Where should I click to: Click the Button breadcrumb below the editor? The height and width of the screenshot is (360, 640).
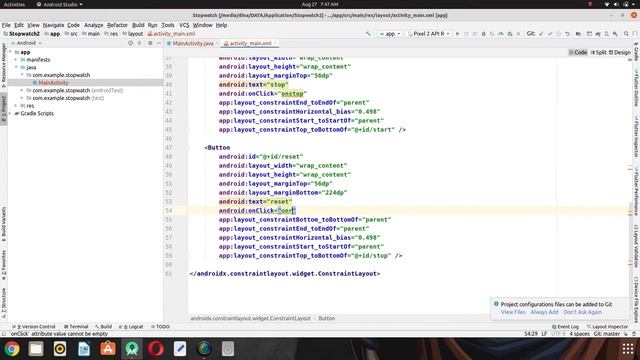(327, 318)
